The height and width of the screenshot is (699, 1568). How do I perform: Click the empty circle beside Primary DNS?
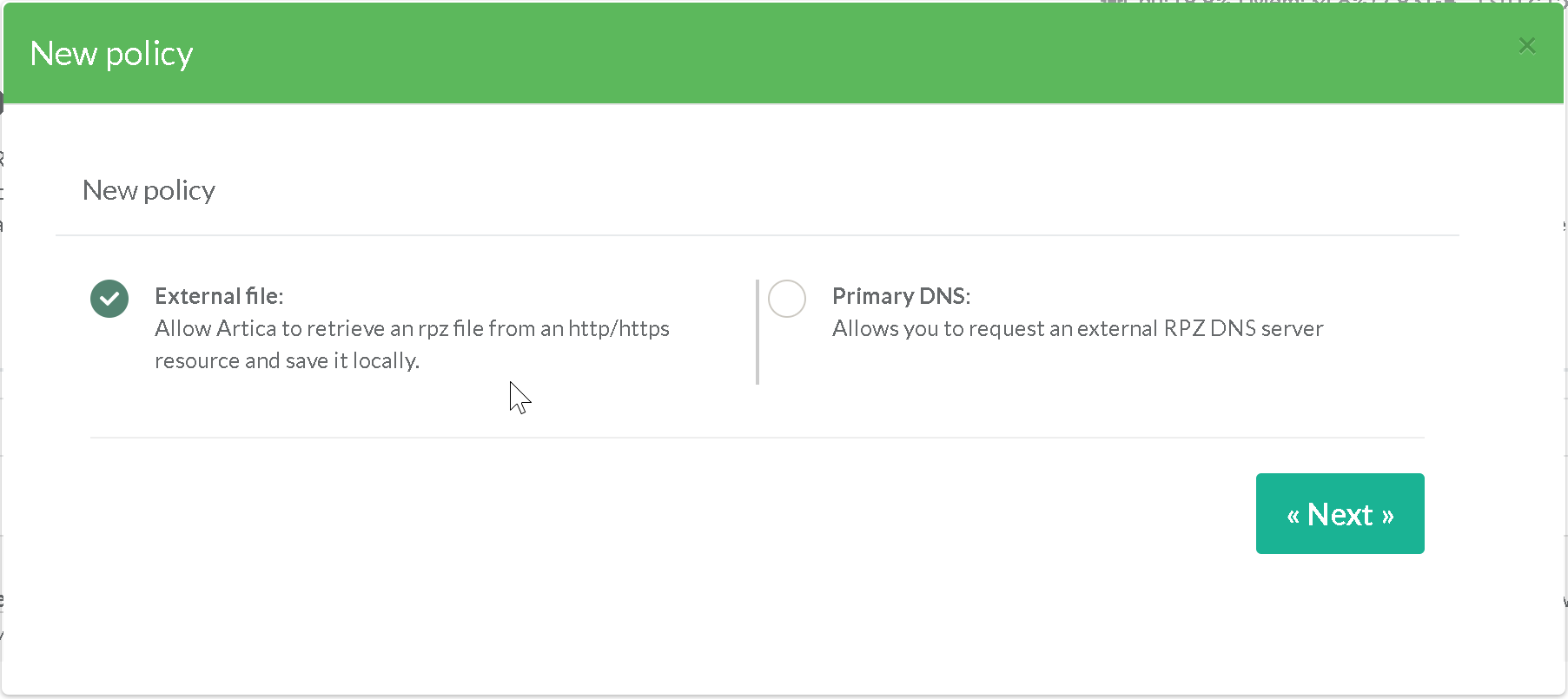(787, 299)
